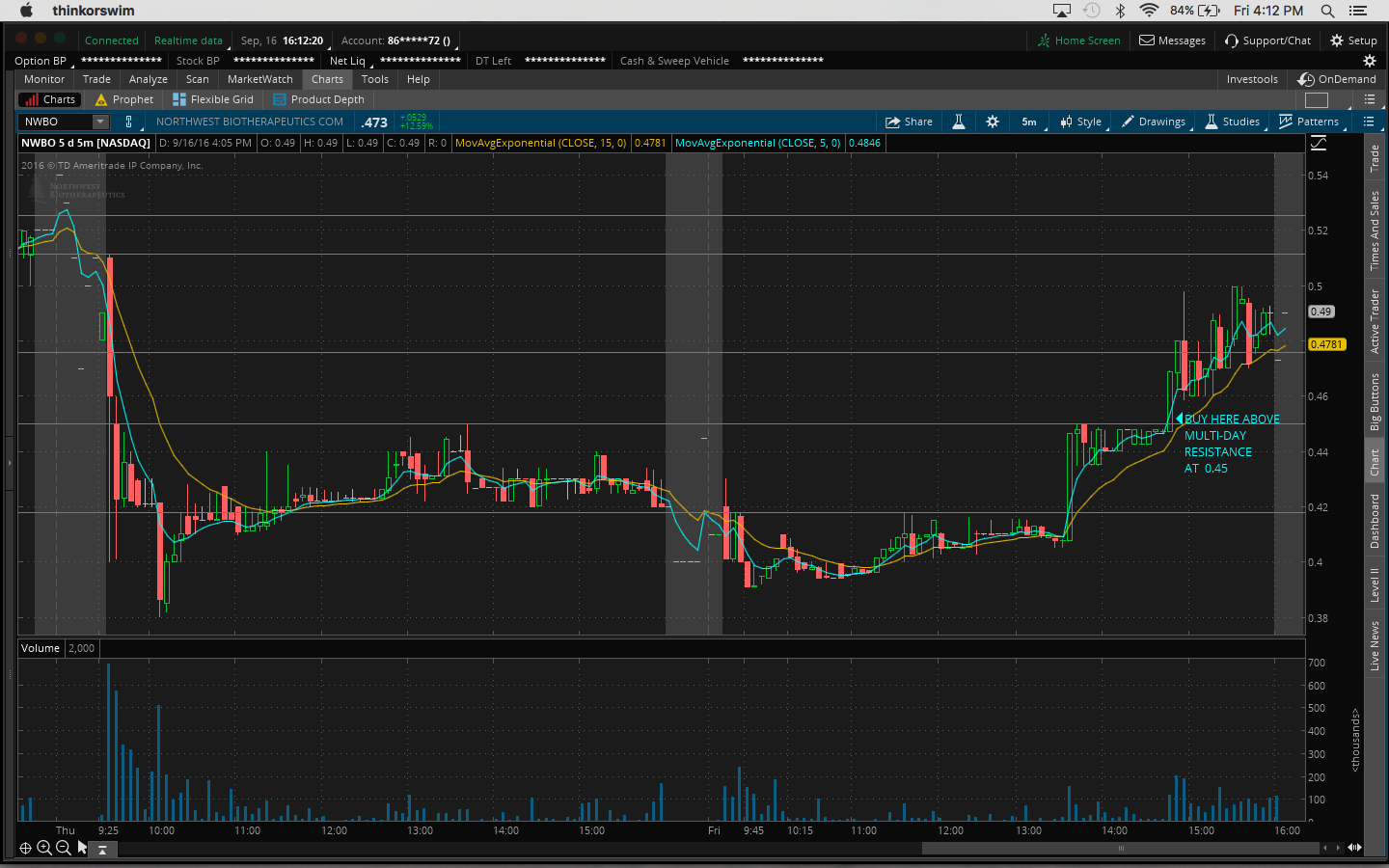Click the Connected status indicator
The width and height of the screenshot is (1389, 868).
(112, 41)
